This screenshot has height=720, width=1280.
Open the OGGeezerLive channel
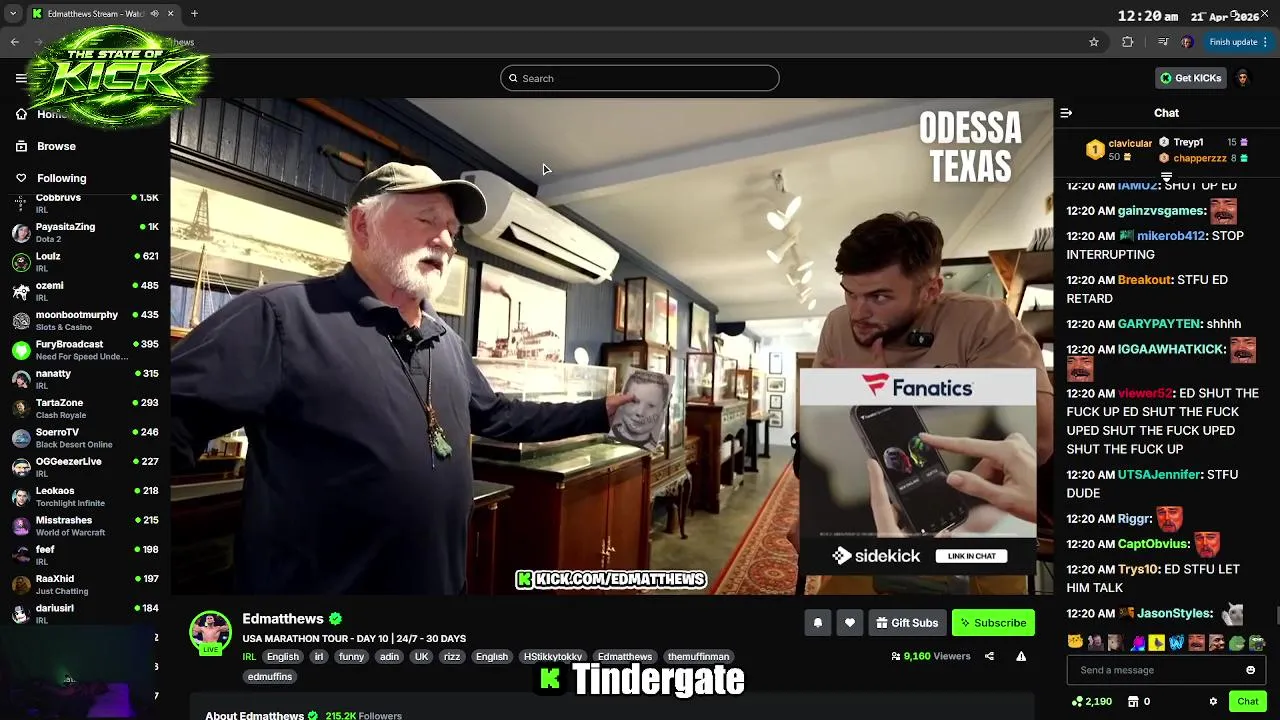[85, 467]
